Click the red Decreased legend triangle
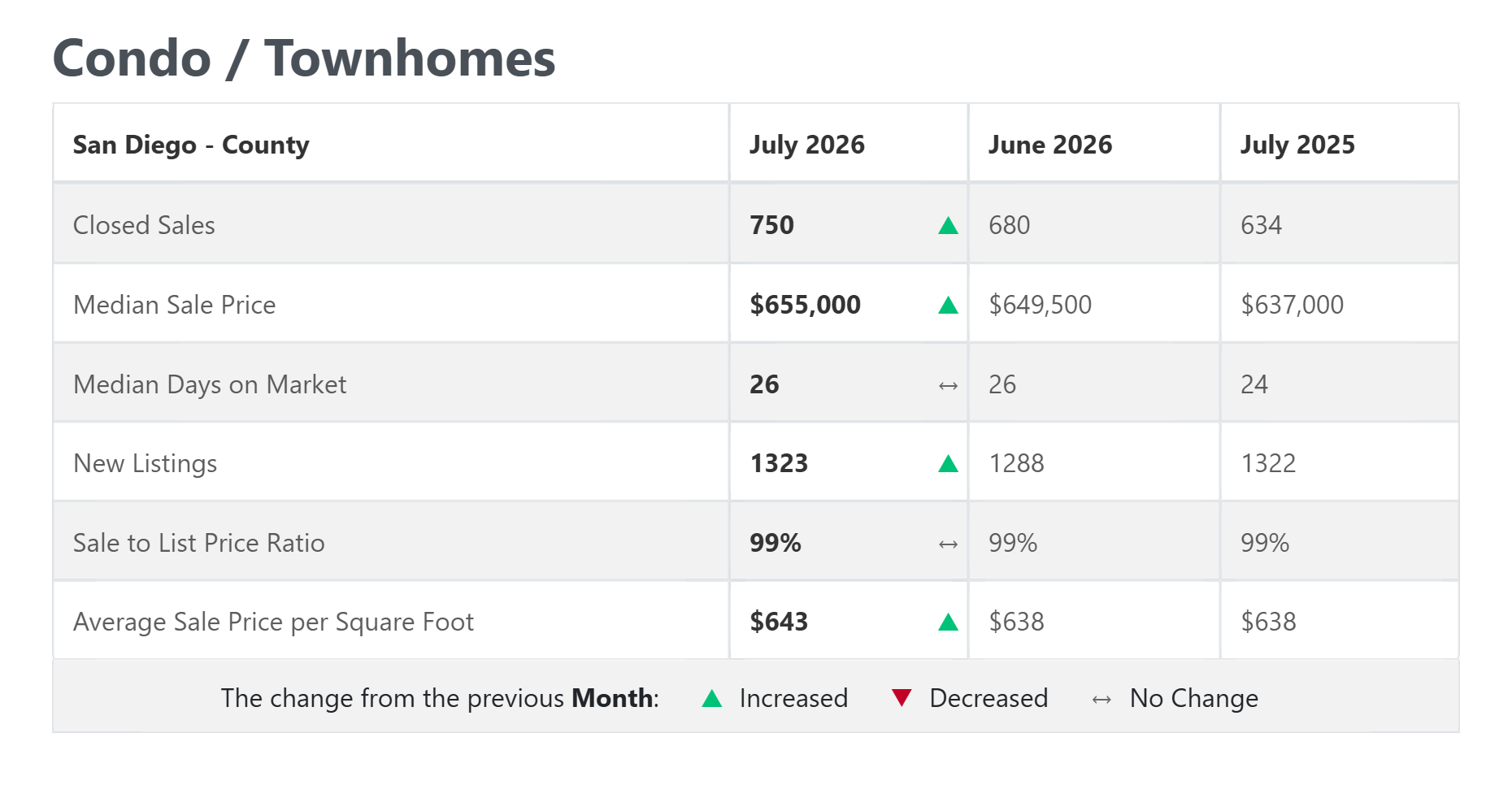 click(x=902, y=698)
